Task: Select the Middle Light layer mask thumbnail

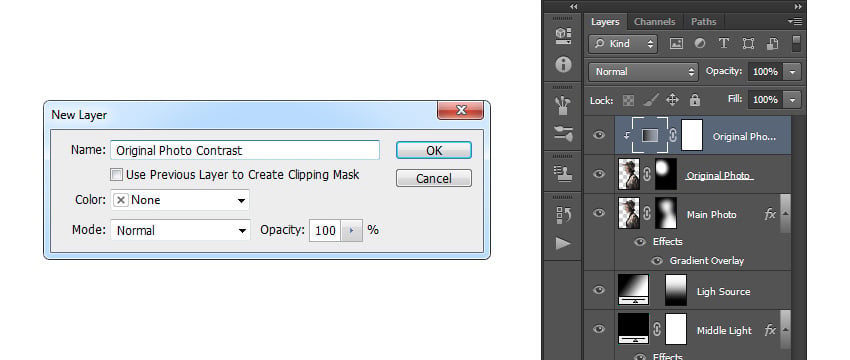Action: 675,329
